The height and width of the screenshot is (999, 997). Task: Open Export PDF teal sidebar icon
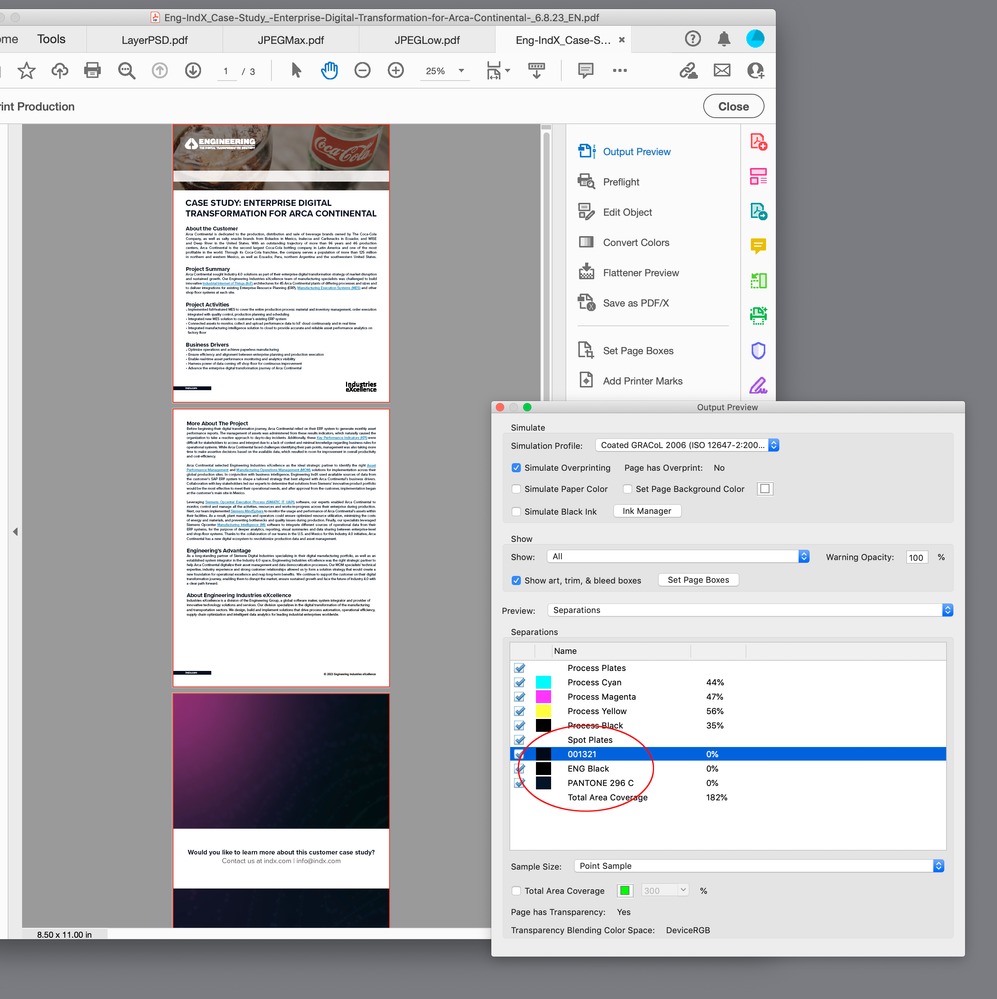(758, 211)
